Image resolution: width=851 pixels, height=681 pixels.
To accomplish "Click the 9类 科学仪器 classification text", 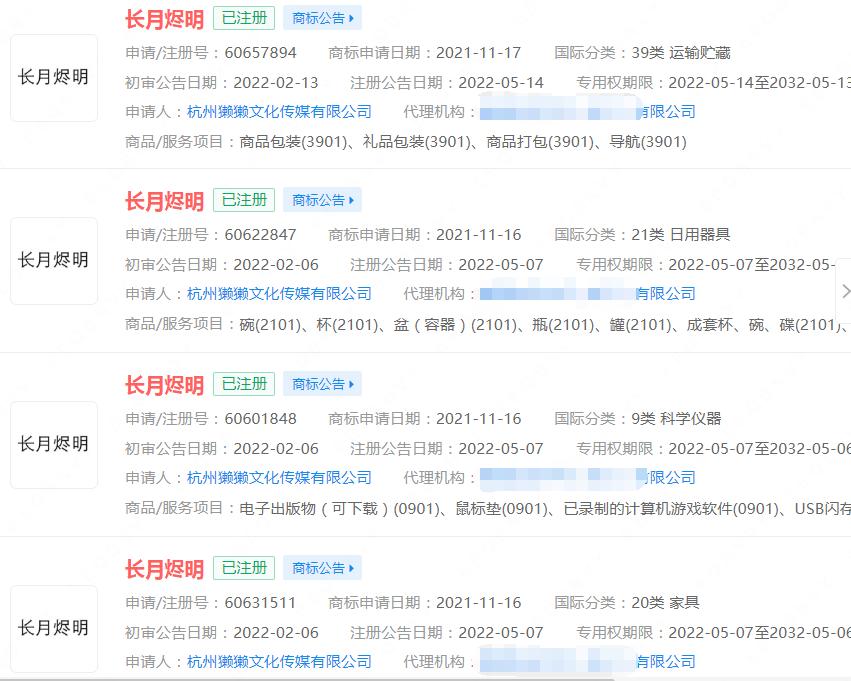I will [676, 418].
